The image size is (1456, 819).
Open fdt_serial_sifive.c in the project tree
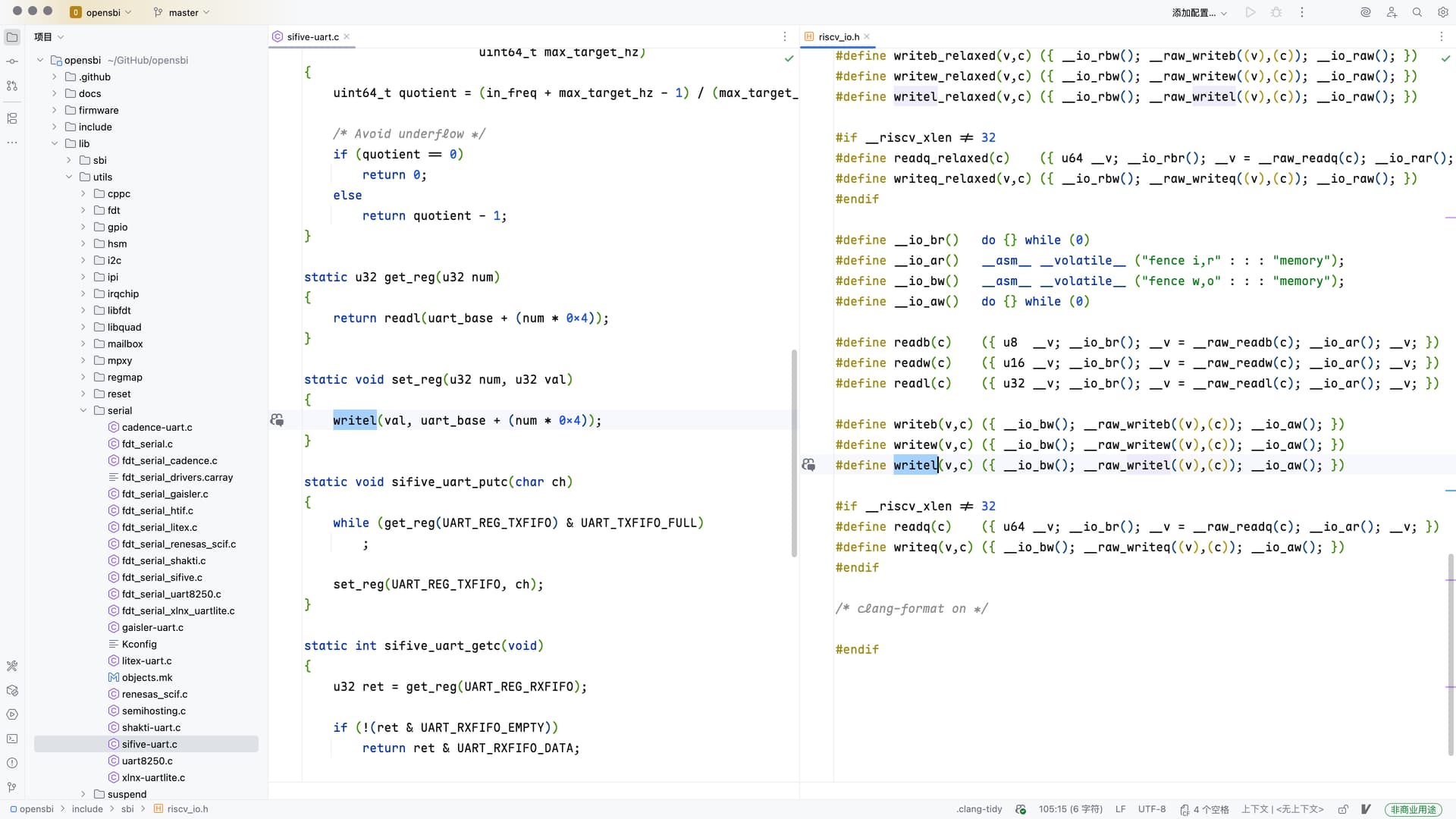[162, 577]
